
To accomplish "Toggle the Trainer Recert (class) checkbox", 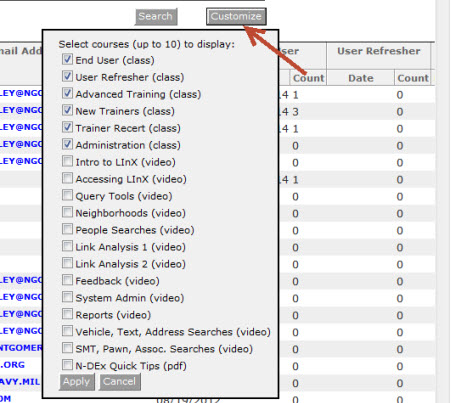I will coord(67,128).
